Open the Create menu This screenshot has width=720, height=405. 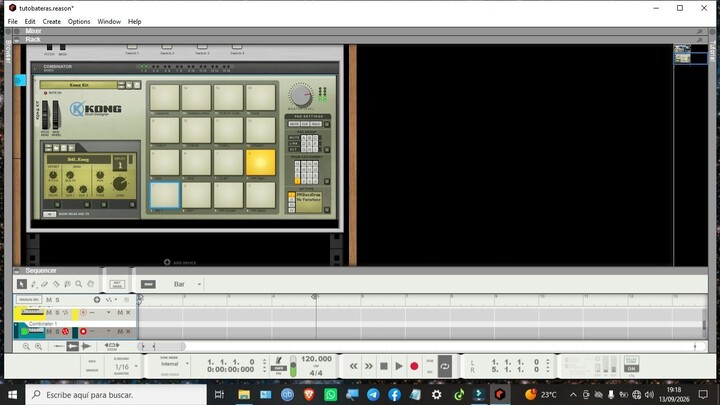point(51,22)
